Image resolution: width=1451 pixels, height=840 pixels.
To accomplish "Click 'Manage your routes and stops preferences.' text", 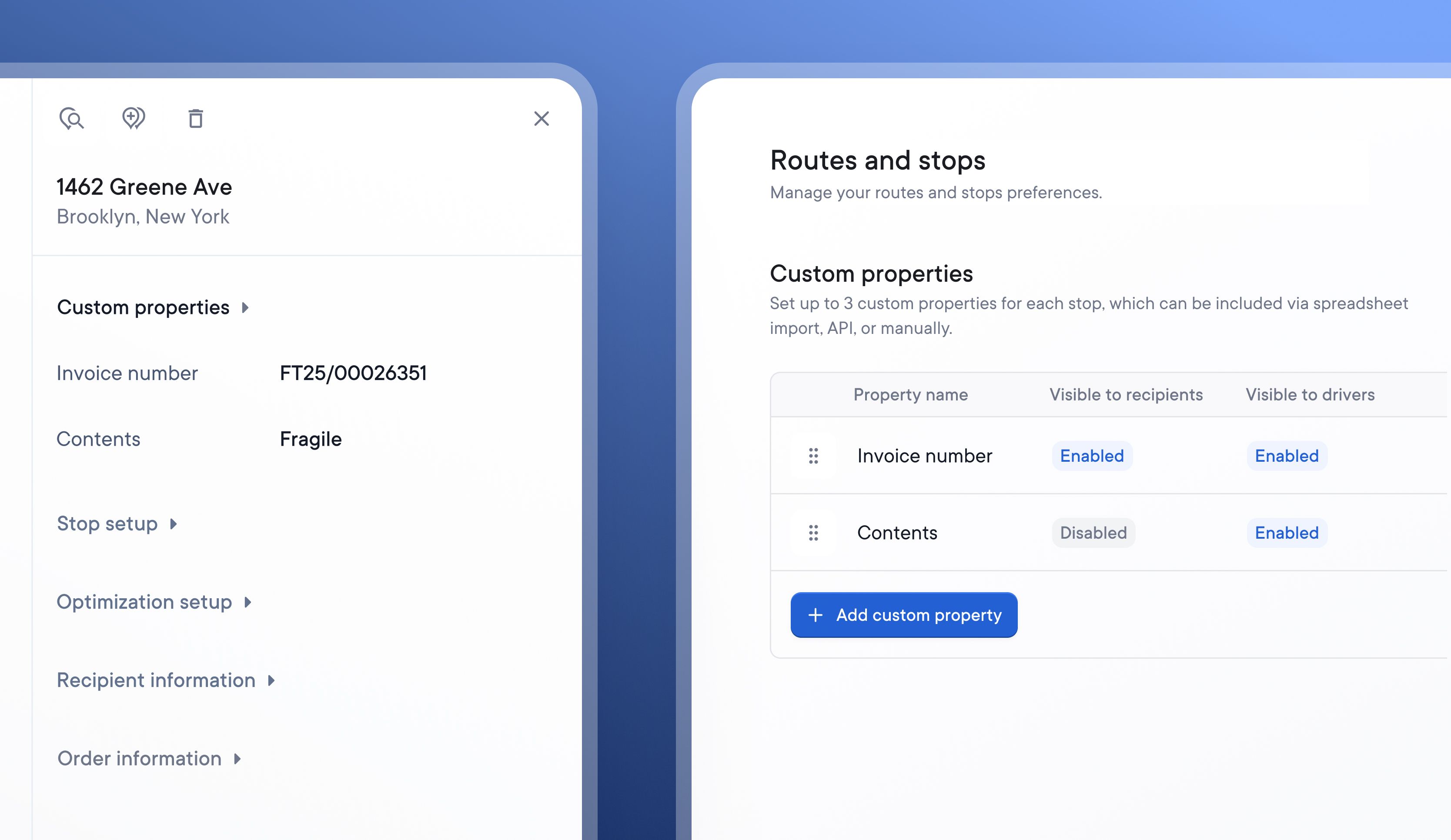I will click(x=936, y=192).
